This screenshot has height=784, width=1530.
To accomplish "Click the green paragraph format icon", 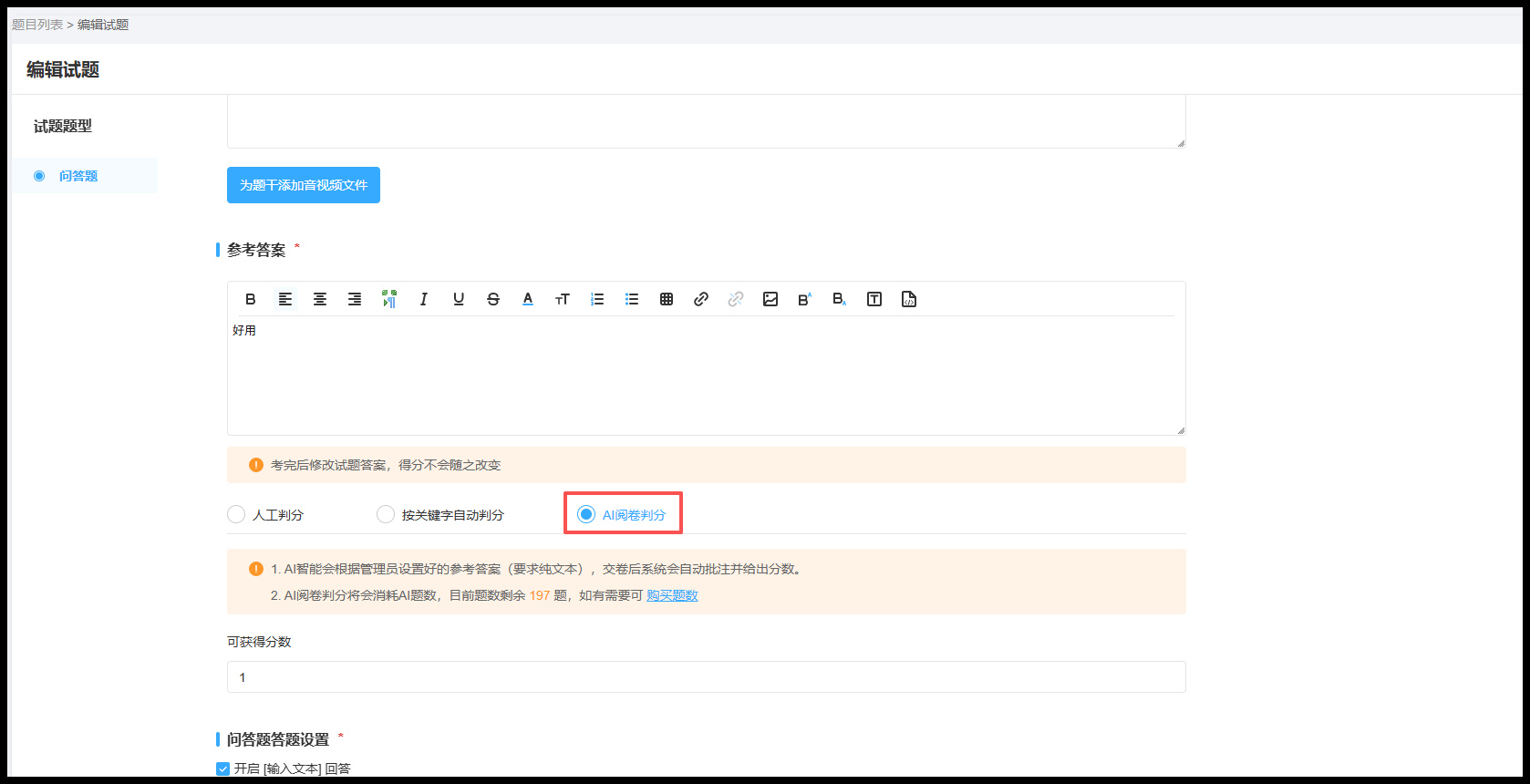I will [x=389, y=299].
